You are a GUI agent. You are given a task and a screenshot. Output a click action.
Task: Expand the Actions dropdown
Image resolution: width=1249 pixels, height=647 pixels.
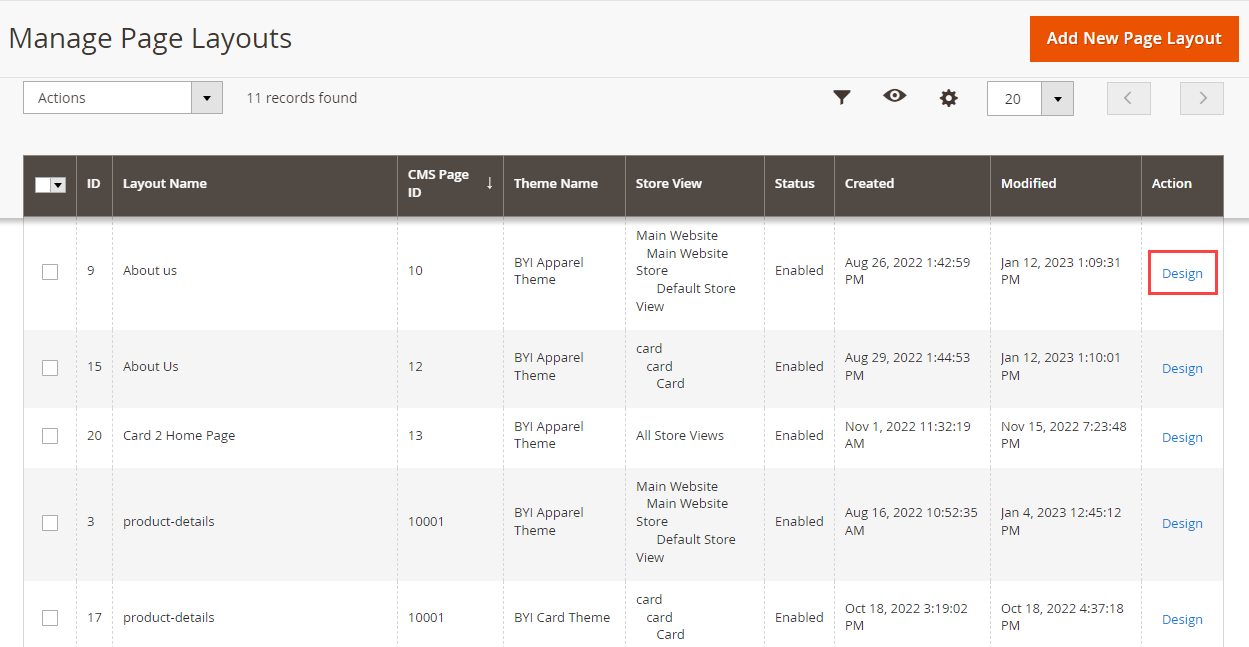(x=206, y=98)
